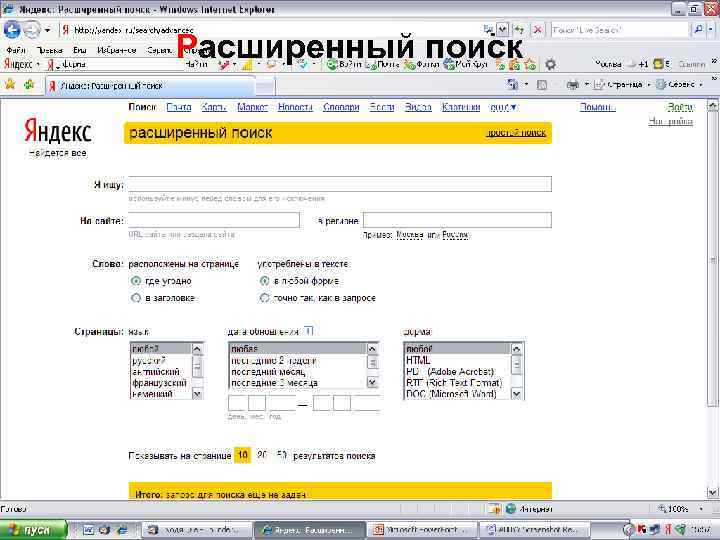Print the page with the printer icon
This screenshot has width=720, height=540.
pyautogui.click(x=573, y=85)
